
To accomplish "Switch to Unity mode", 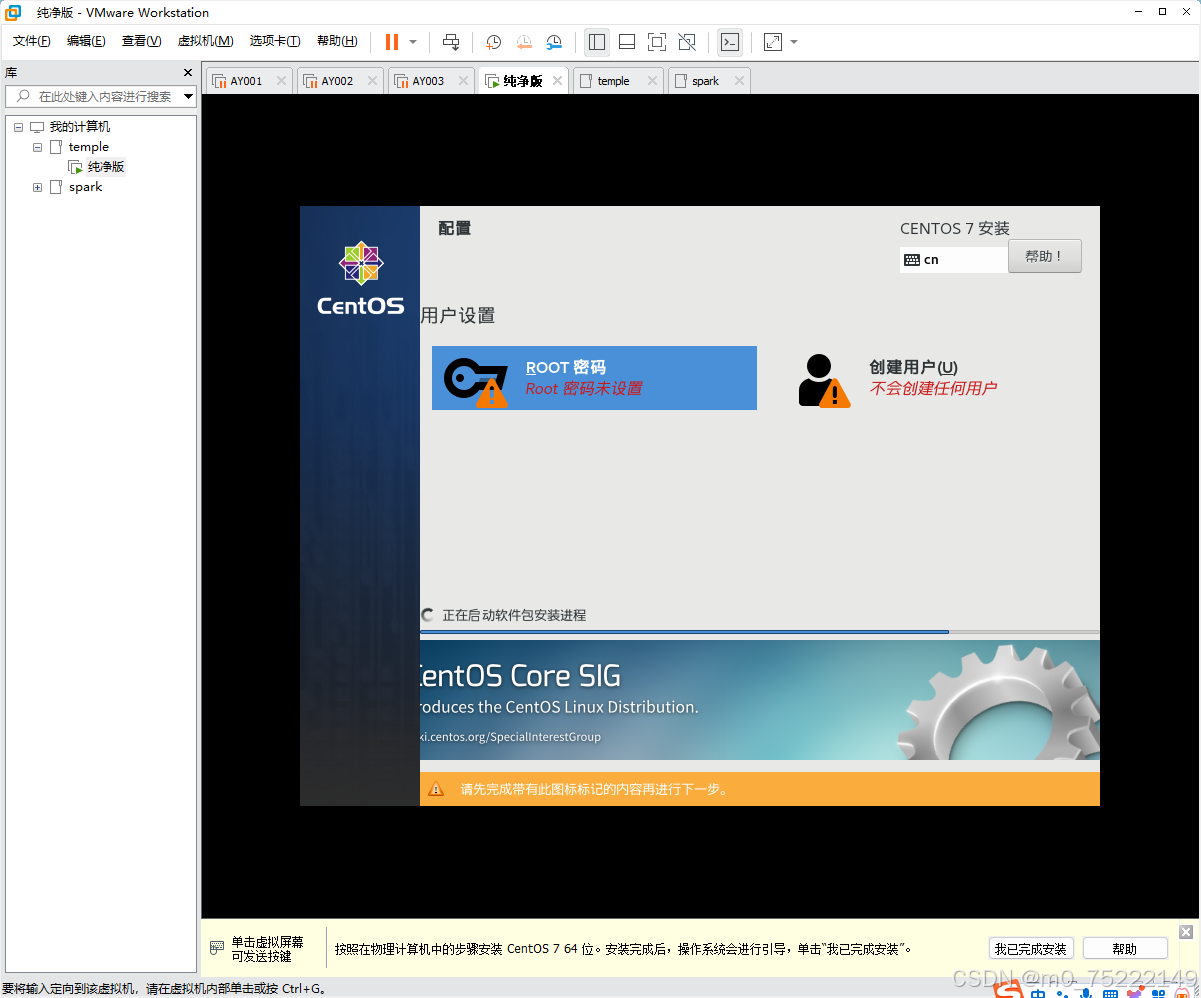I will coord(687,42).
